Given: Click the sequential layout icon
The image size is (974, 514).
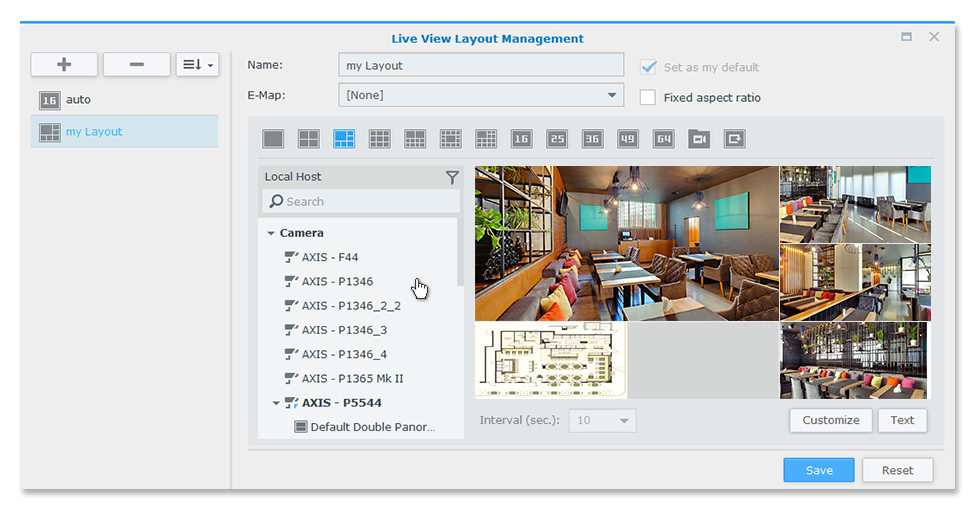Looking at the screenshot, I should tap(735, 139).
